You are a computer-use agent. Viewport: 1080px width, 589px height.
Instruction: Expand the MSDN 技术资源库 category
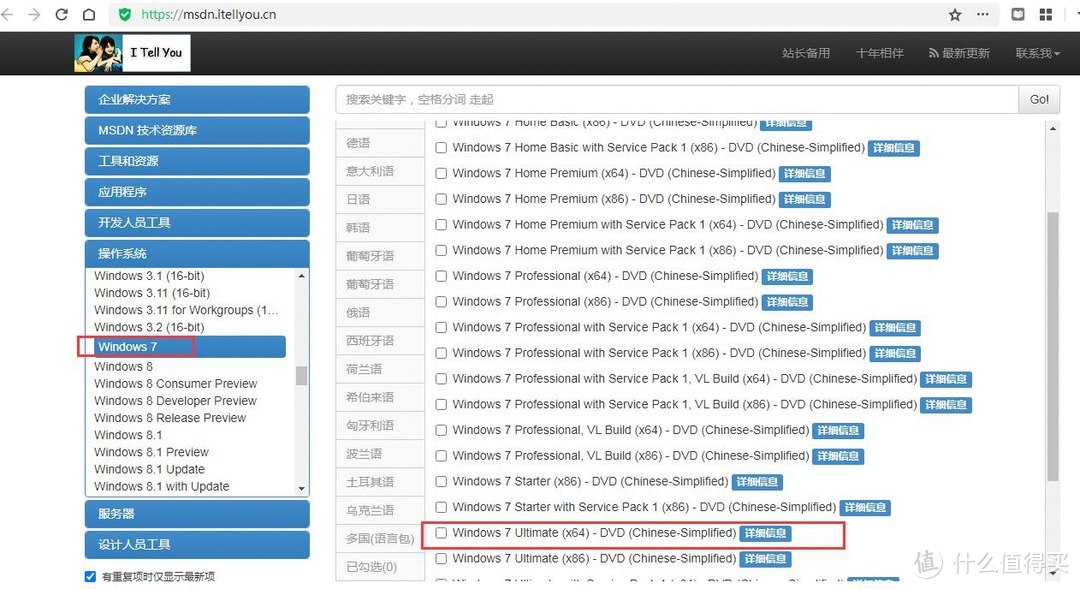tap(197, 130)
